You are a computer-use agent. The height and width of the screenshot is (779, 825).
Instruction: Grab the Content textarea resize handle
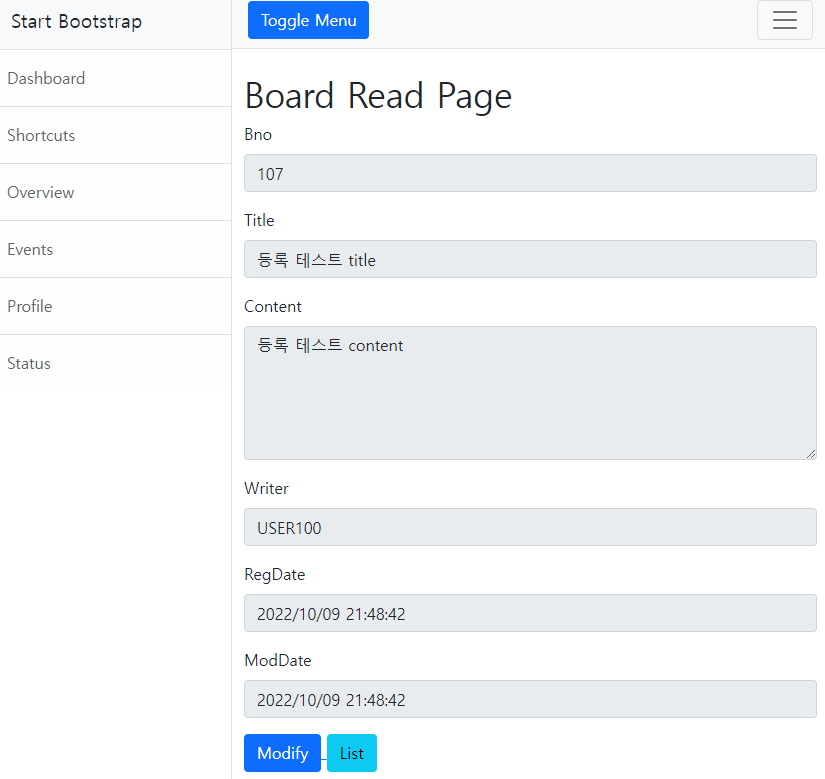coord(811,454)
